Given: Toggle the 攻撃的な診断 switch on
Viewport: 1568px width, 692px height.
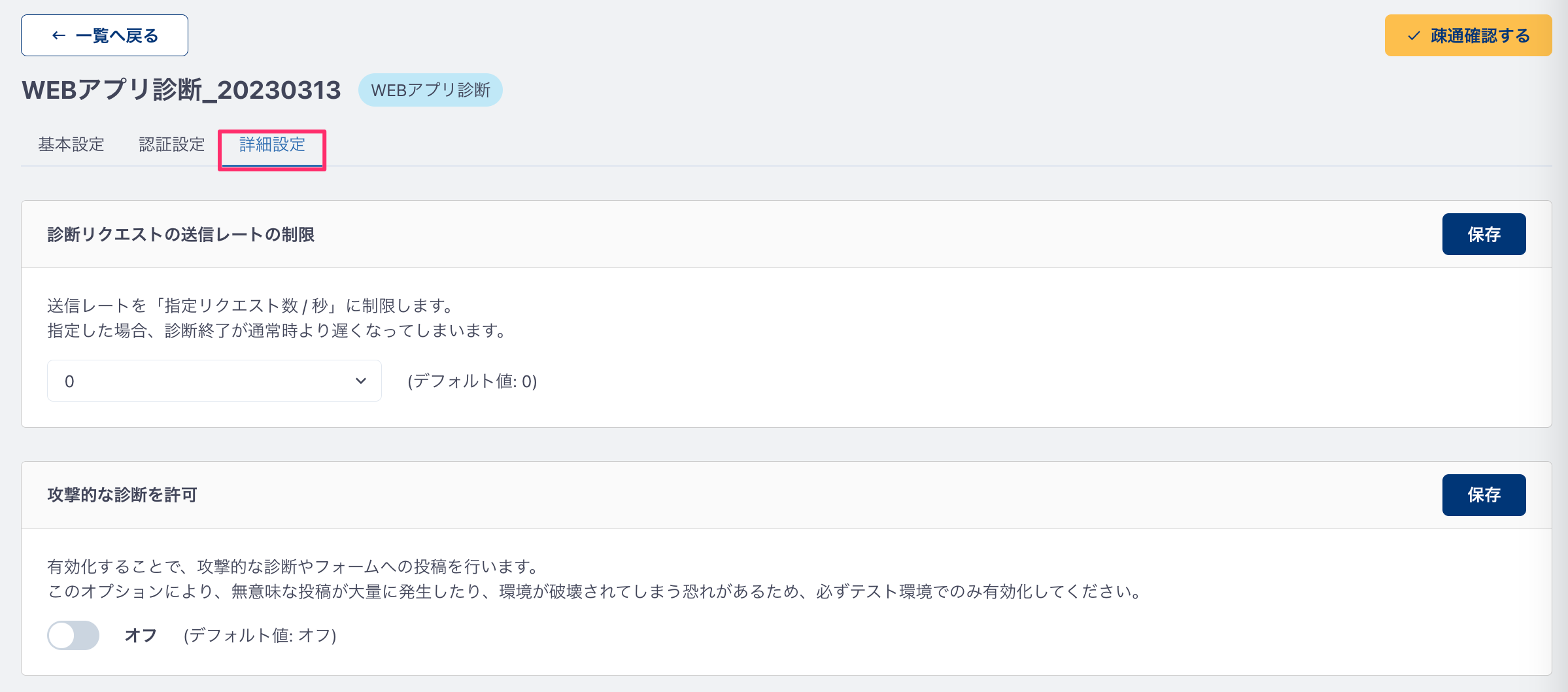Looking at the screenshot, I should click(x=73, y=635).
